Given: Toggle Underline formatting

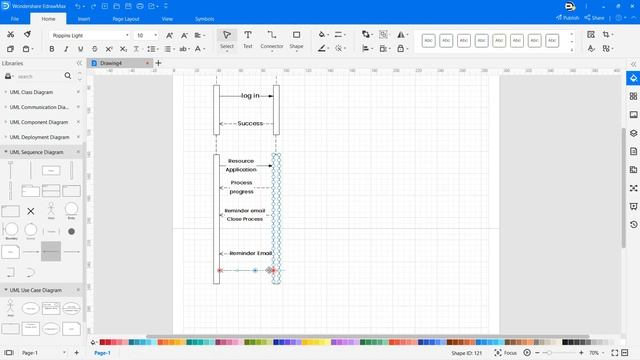Looking at the screenshot, I should click(x=80, y=49).
